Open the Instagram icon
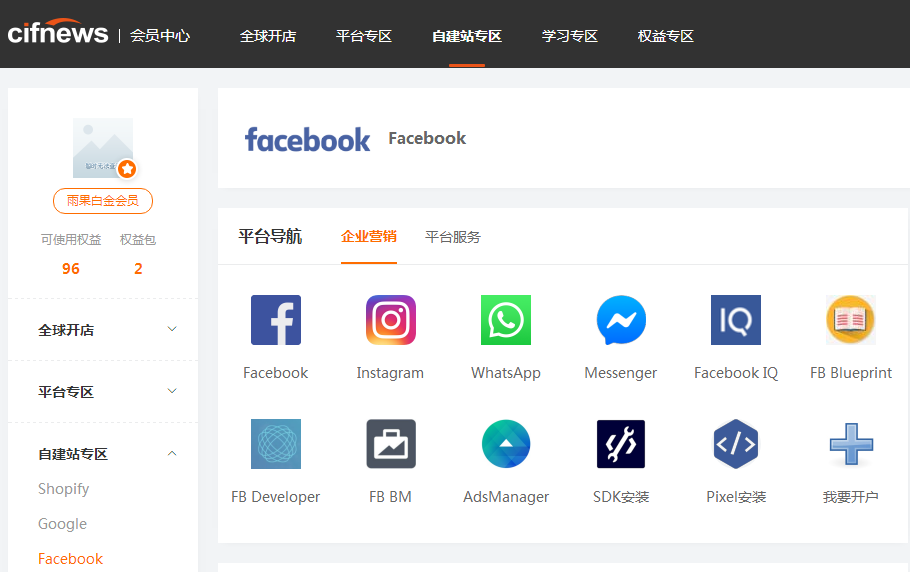The height and width of the screenshot is (572, 910). 391,320
